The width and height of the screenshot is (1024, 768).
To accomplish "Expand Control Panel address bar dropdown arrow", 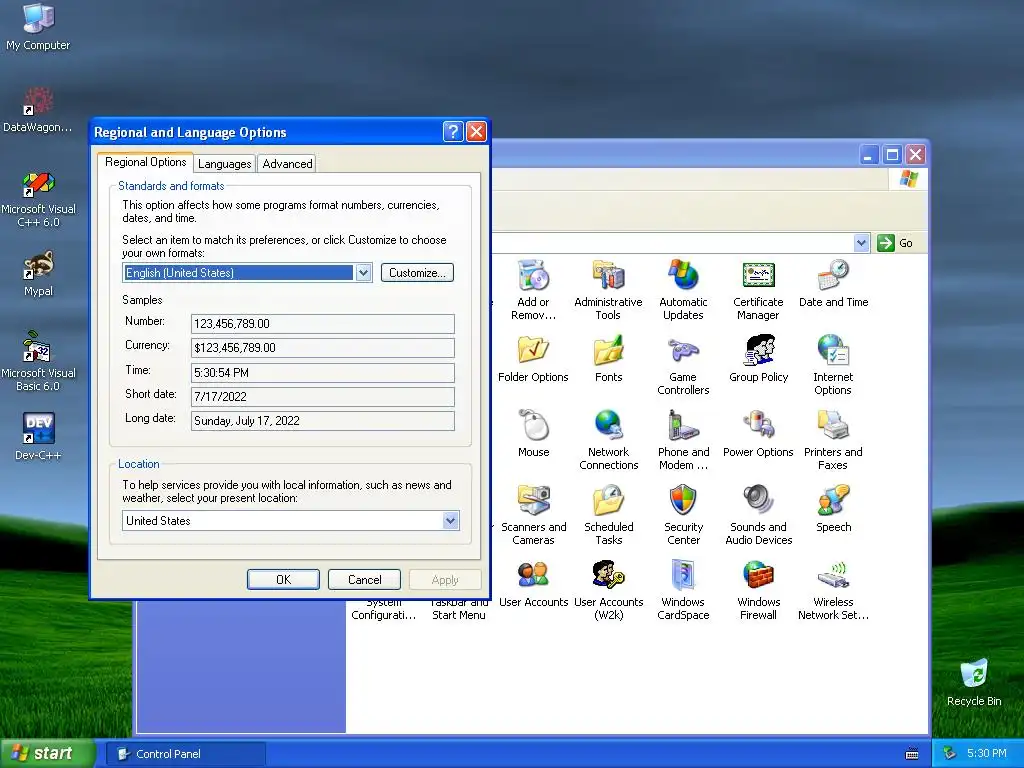I will click(x=861, y=243).
